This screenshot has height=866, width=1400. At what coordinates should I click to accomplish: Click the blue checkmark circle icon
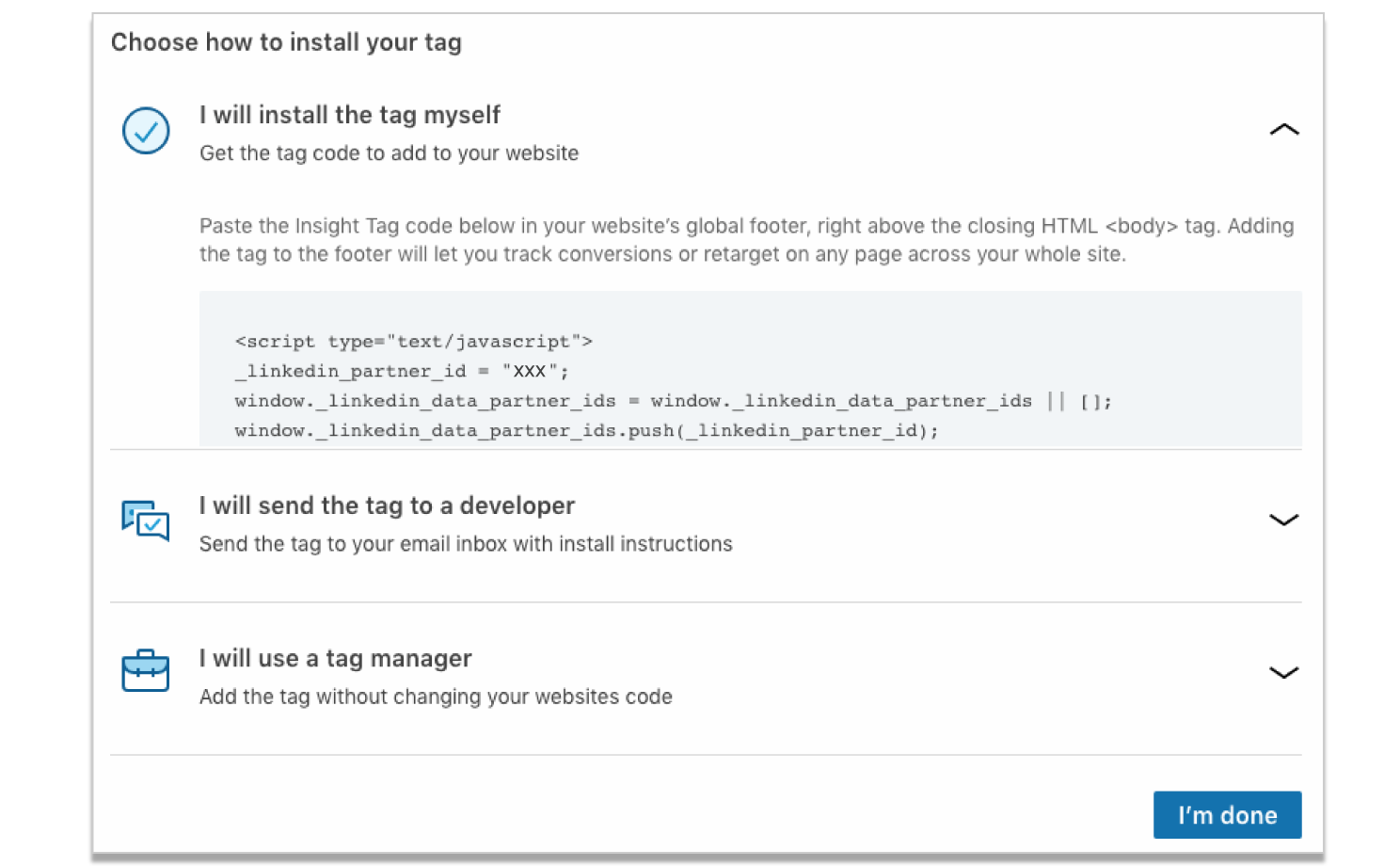click(x=146, y=131)
